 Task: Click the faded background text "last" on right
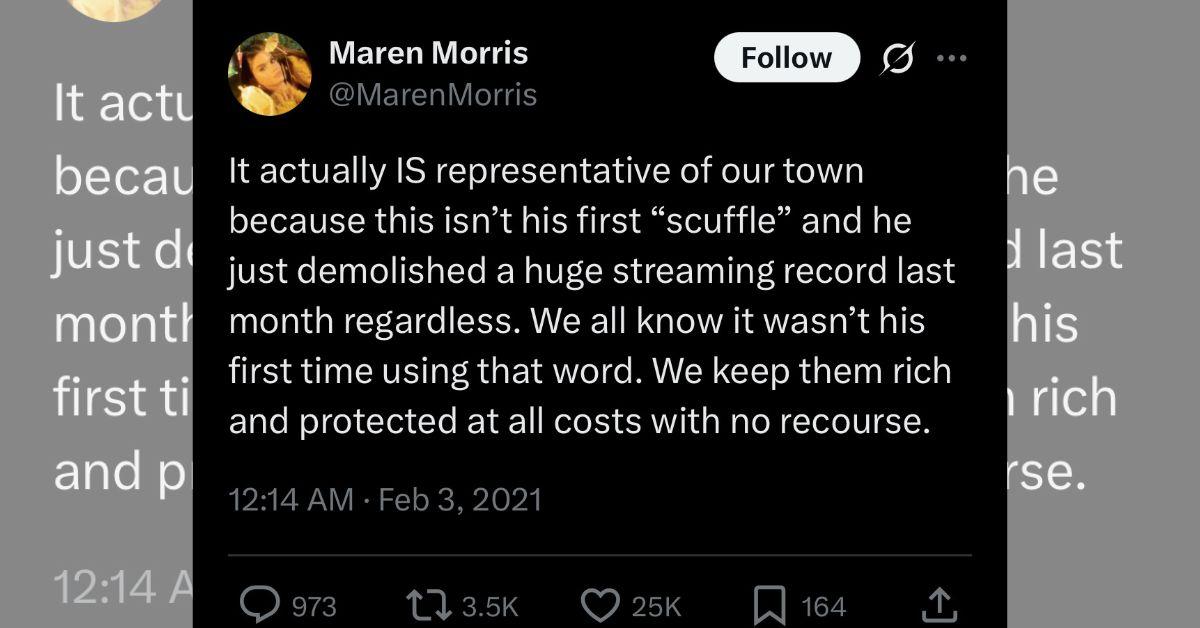tap(1075, 250)
